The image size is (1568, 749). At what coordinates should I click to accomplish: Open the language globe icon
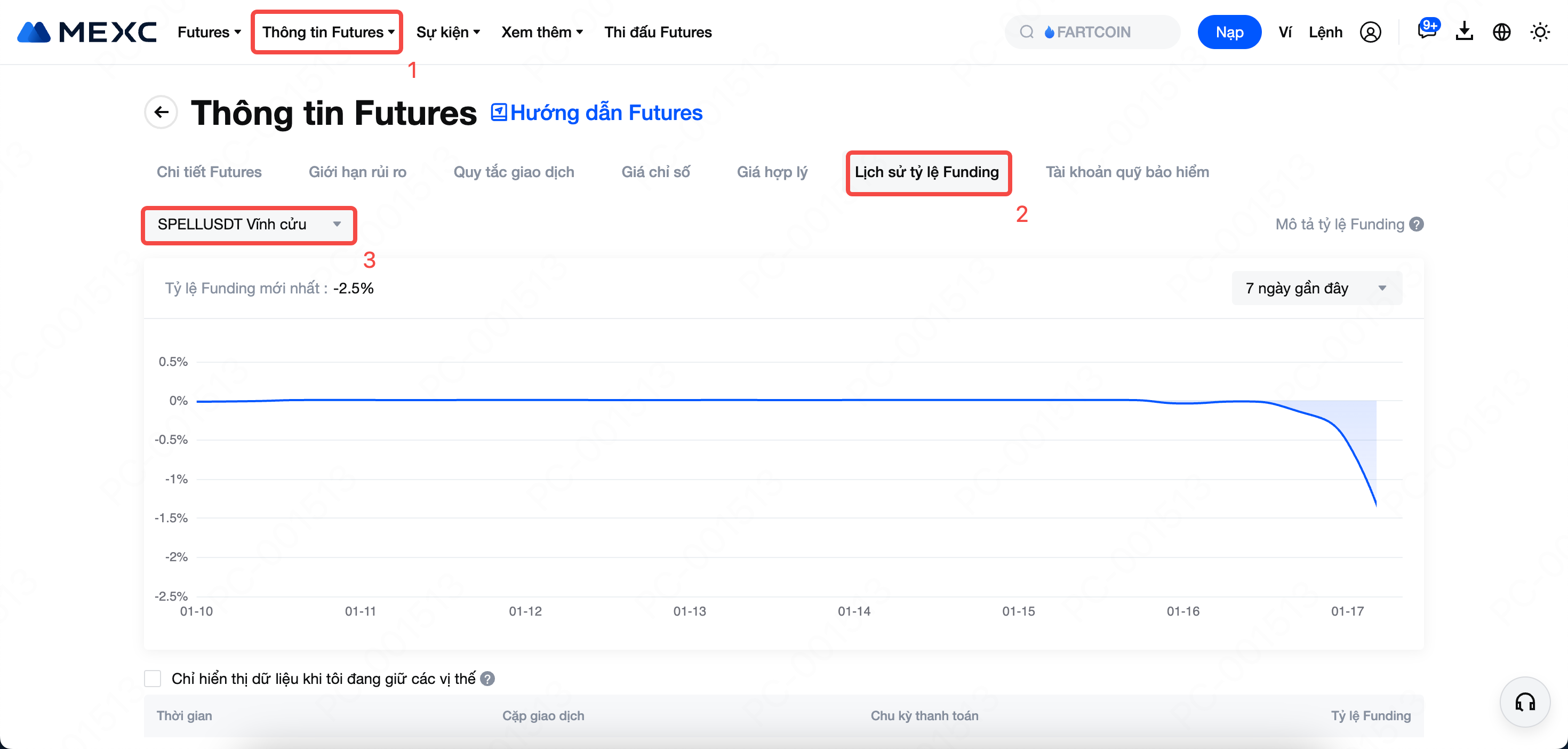click(1501, 32)
